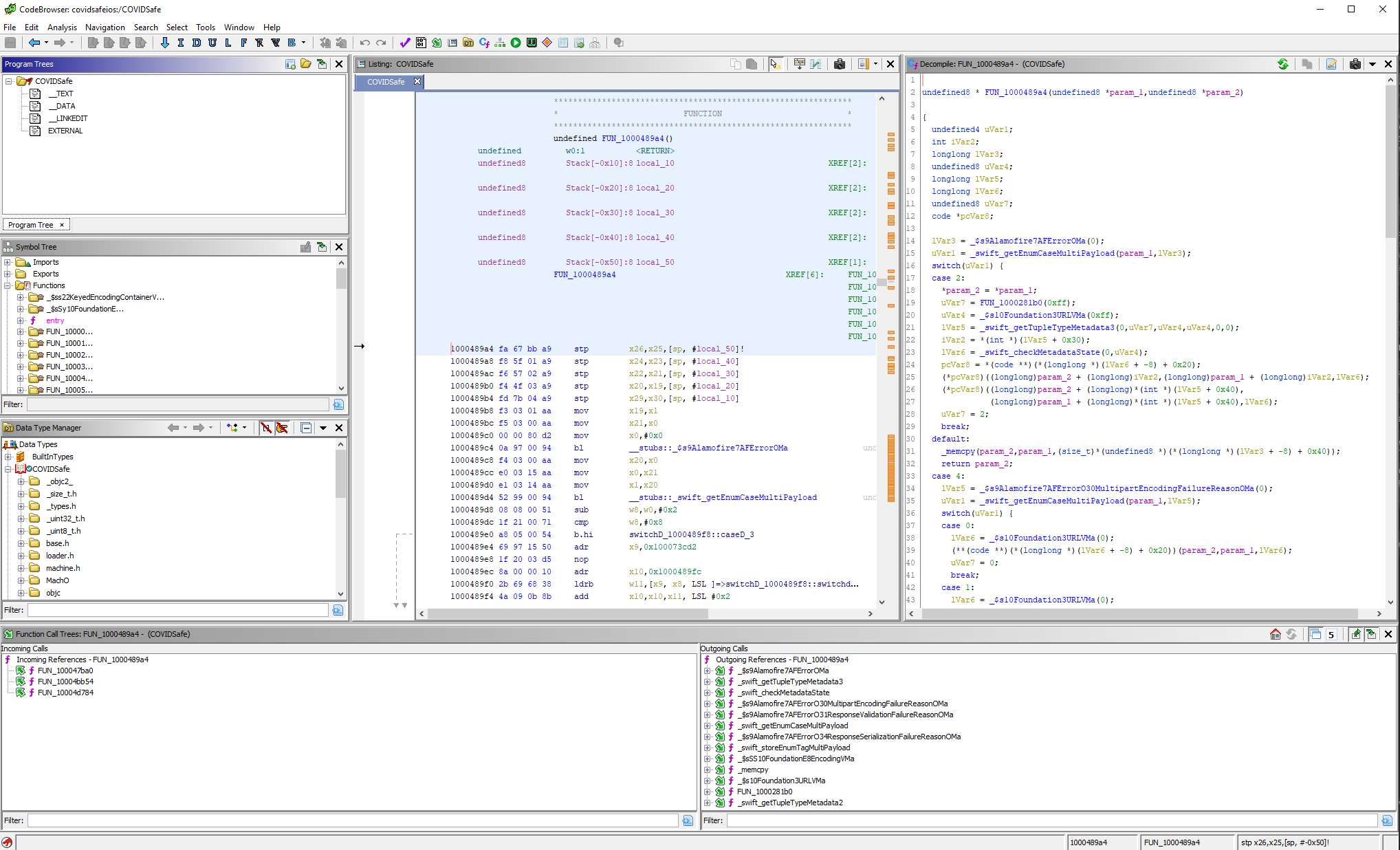
Task: Expand the Imports folder in Symbol Tree
Action: point(8,262)
